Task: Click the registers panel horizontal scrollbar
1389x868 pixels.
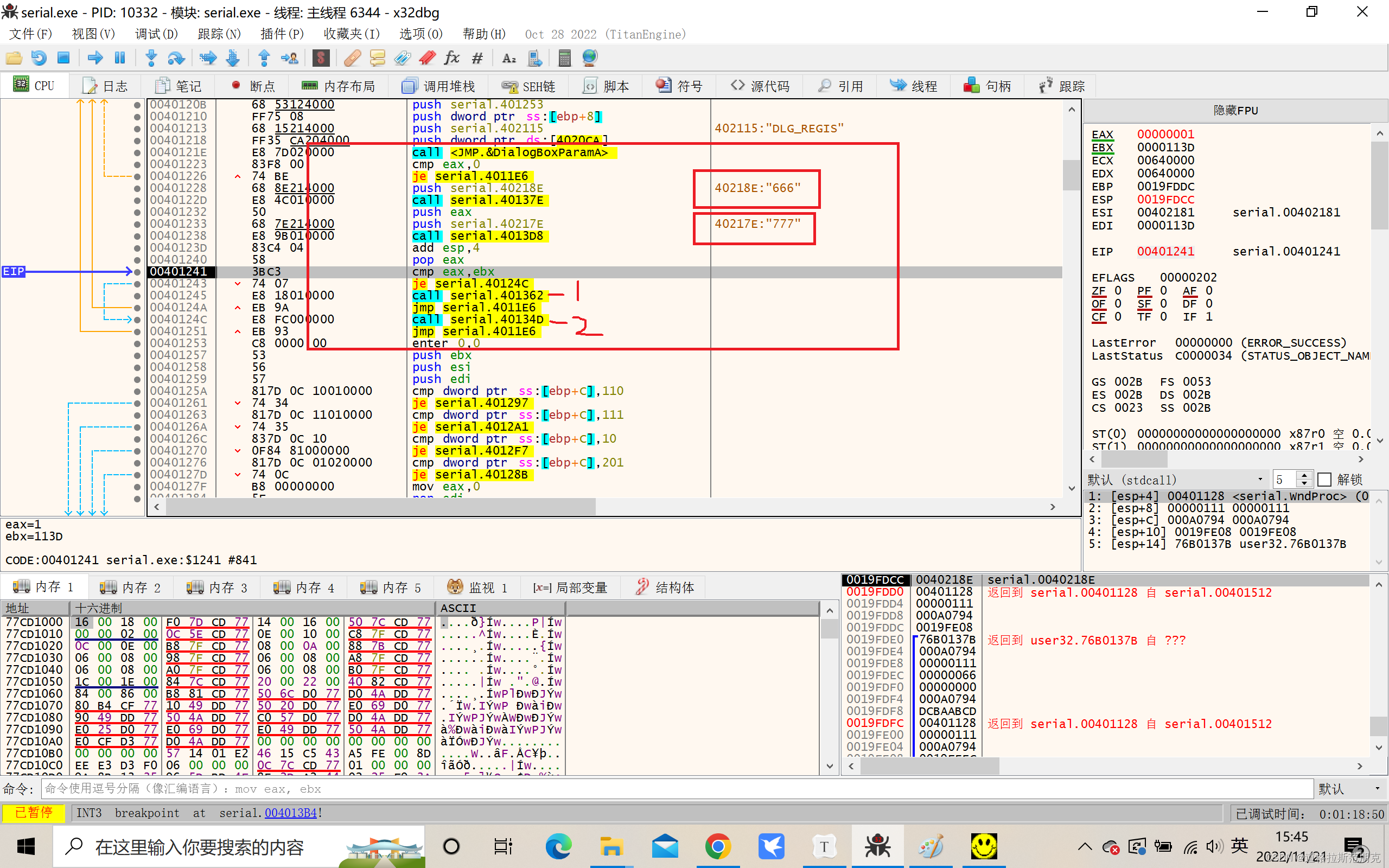Action: coord(1134,459)
